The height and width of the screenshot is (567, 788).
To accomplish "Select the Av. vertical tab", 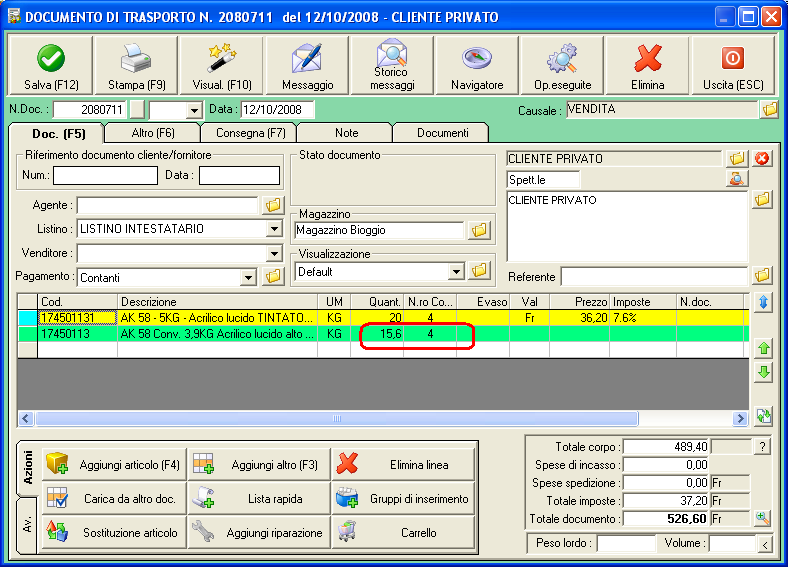I will click(x=28, y=525).
